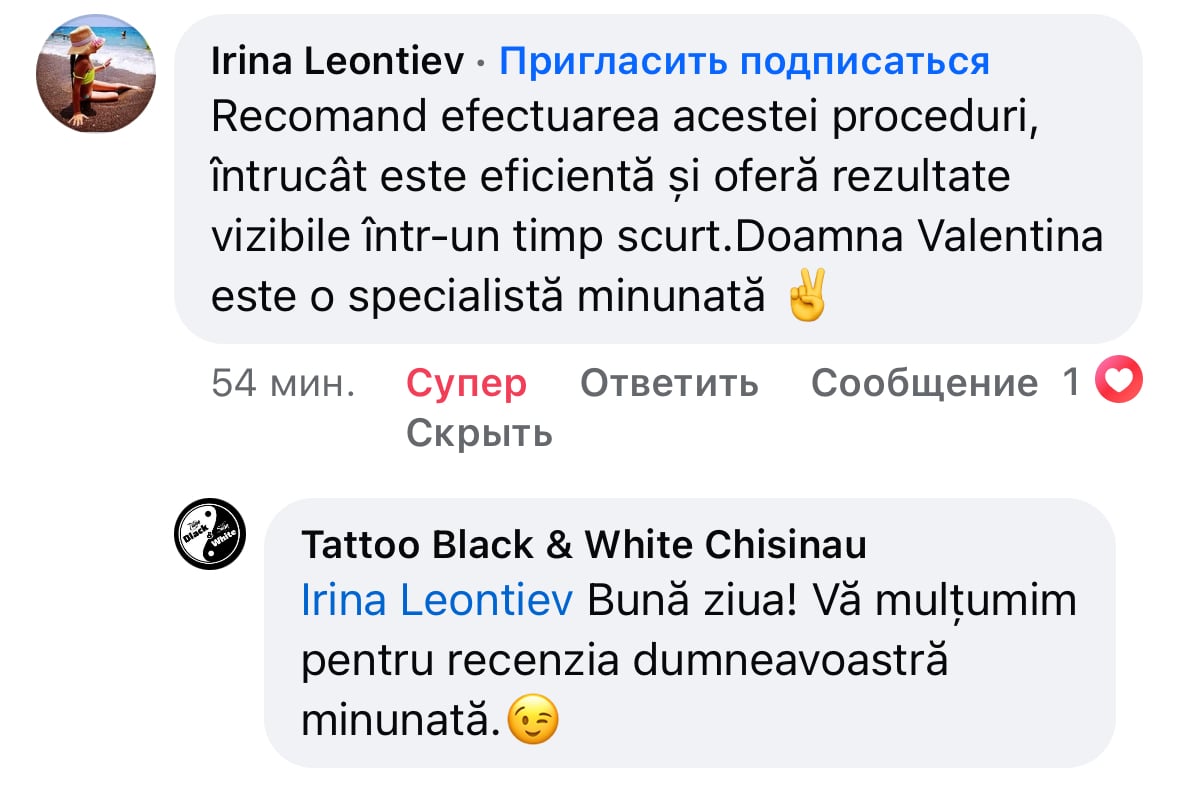Image resolution: width=1179 pixels, height=790 pixels.
Task: Open the reaction count number 1
Action: pos(1071,381)
